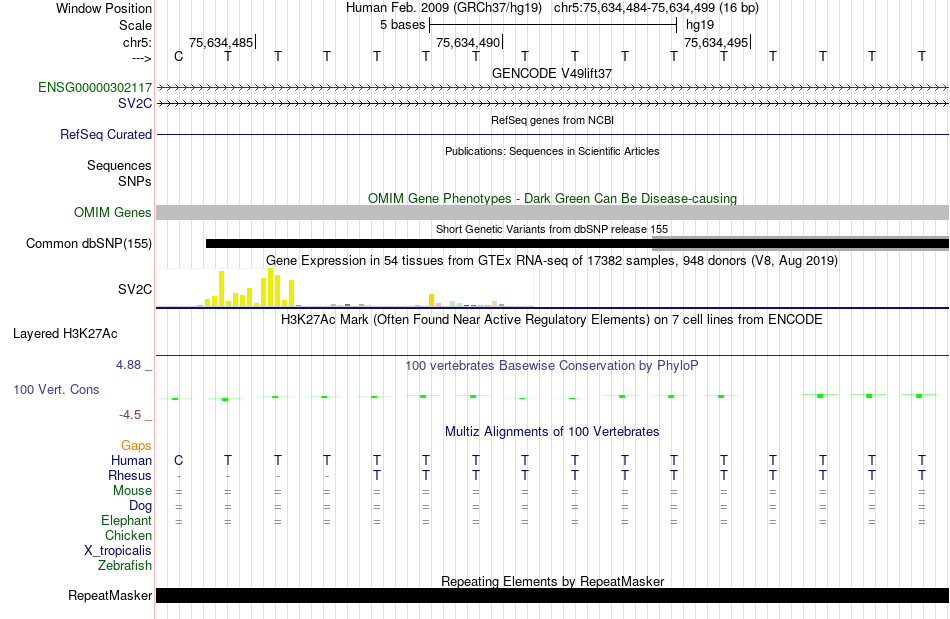This screenshot has height=619, width=950.
Task: Click '100 vertebrates Basewise Conservation by PhyloP'
Action: tap(552, 365)
